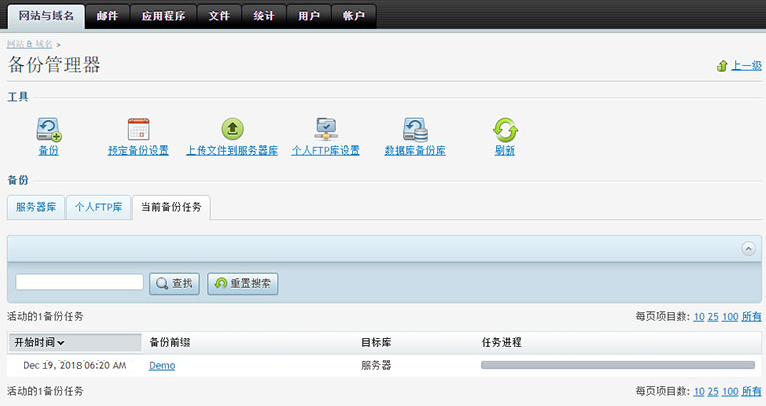Set items per page to 10 below table
This screenshot has height=406, width=766.
click(699, 391)
